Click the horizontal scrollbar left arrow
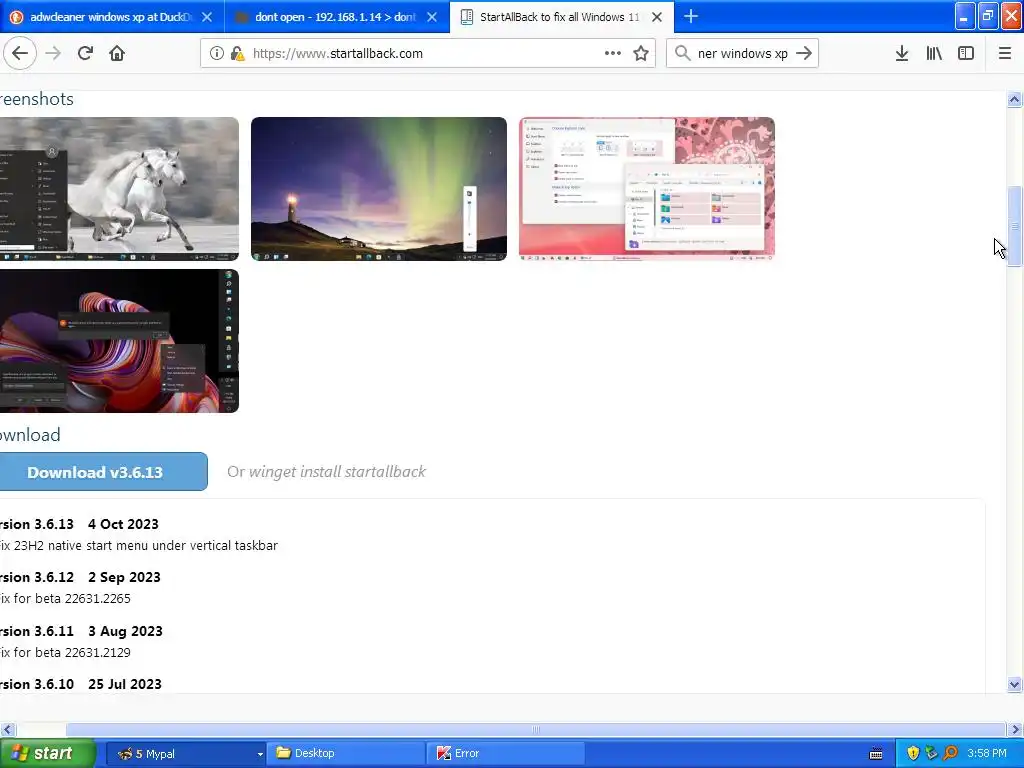 7,729
